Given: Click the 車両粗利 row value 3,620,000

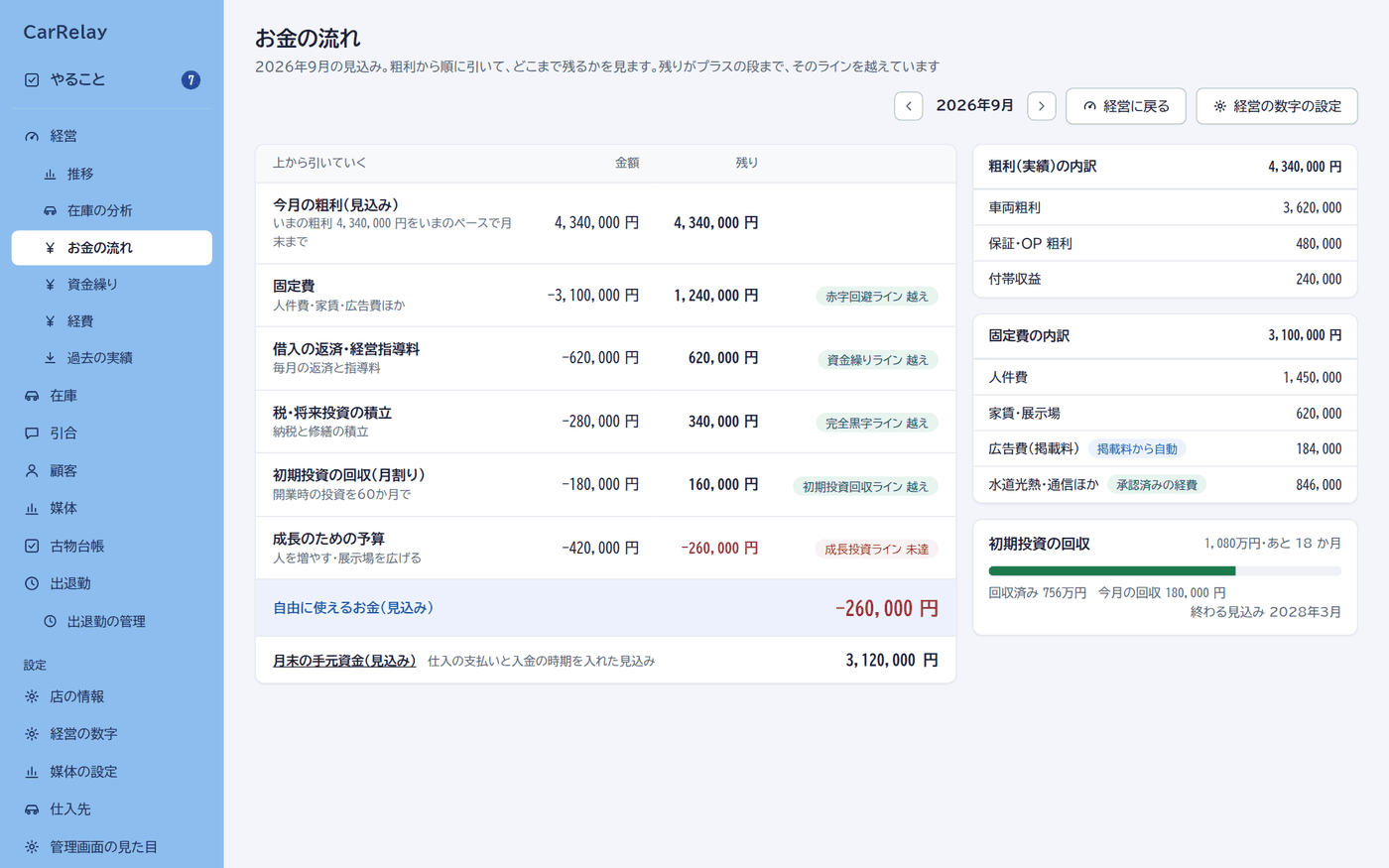Looking at the screenshot, I should [1312, 208].
